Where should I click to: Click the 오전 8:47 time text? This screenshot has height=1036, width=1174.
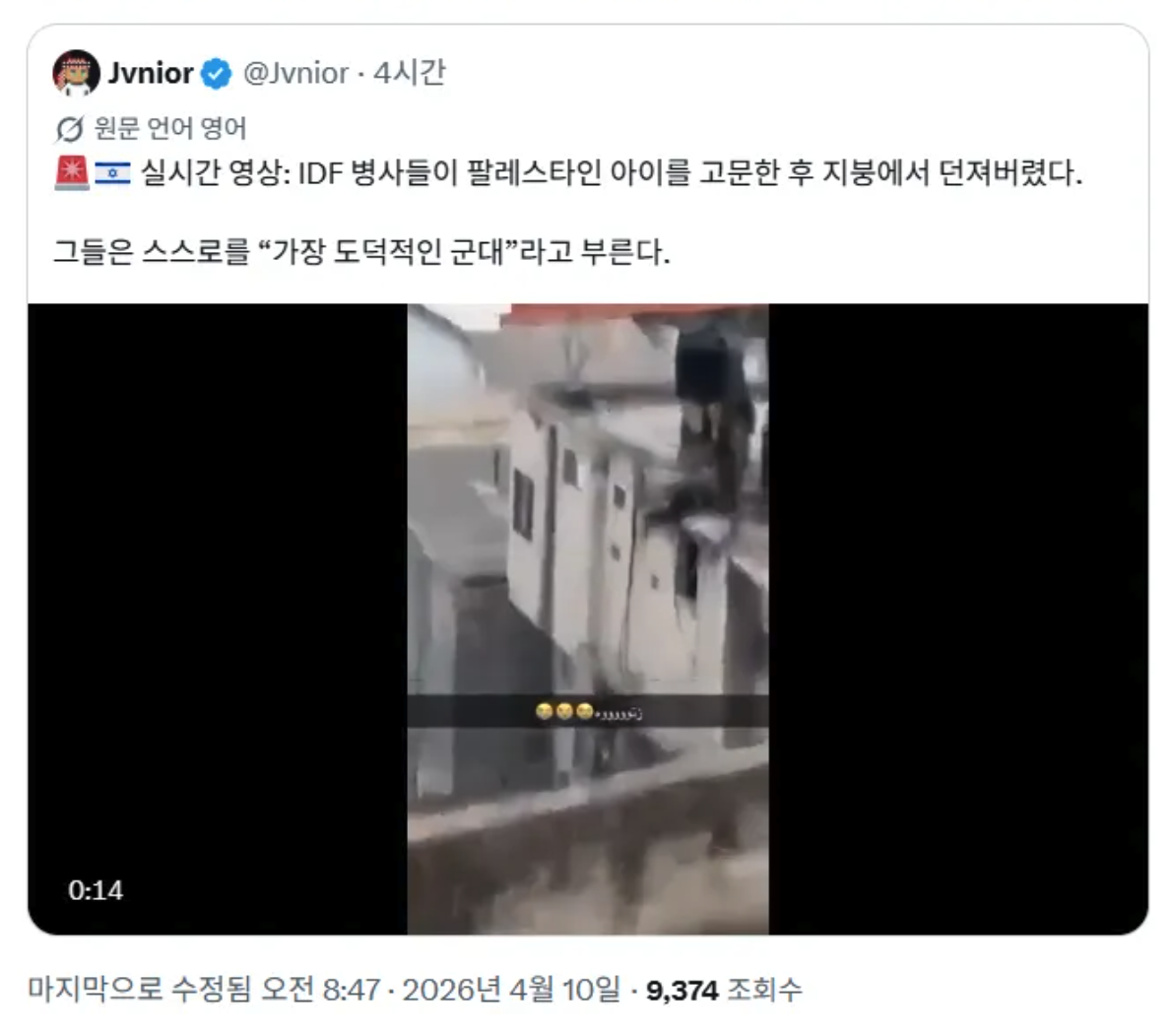coord(320,990)
